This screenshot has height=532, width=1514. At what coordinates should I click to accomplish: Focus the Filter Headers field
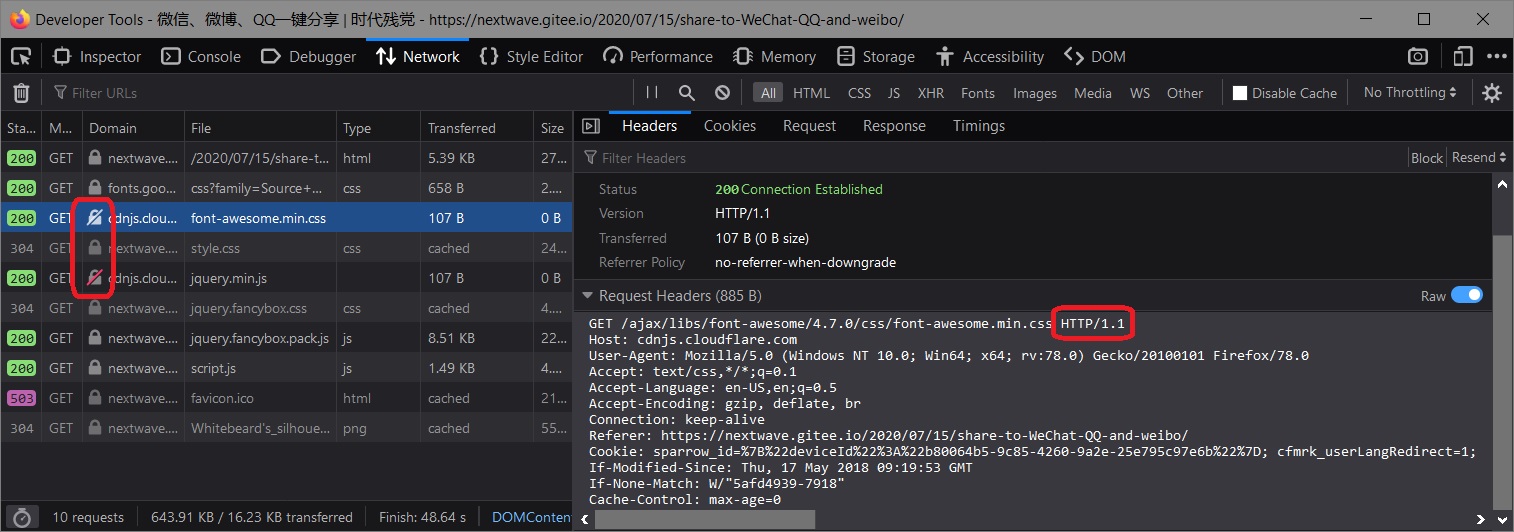click(x=990, y=158)
